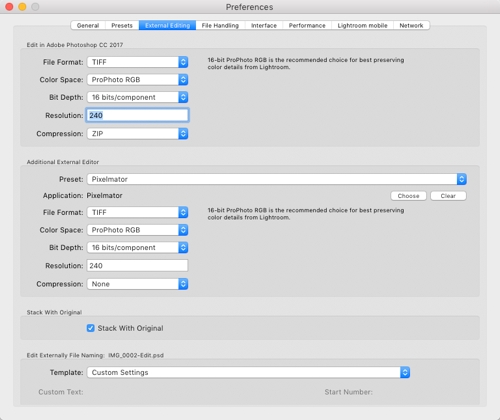Go to the Interface tab
Image resolution: width=500 pixels, height=420 pixels.
click(x=264, y=26)
